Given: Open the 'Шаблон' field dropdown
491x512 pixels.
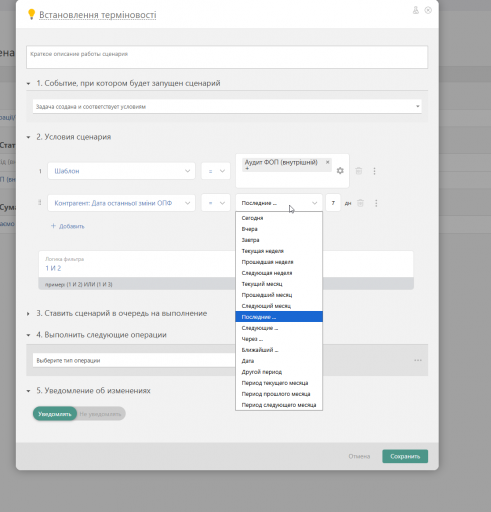Looking at the screenshot, I should click(121, 171).
